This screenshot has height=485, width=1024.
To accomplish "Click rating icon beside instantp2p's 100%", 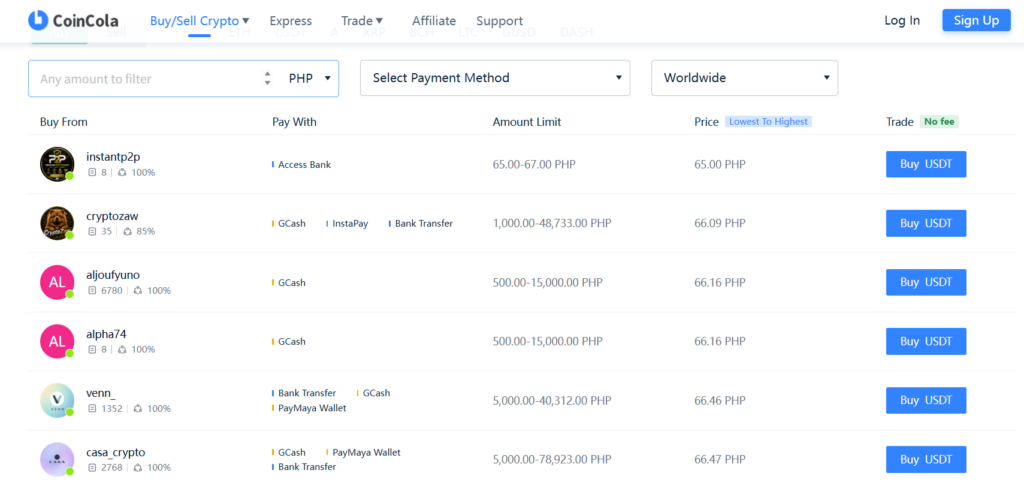I will (122, 173).
